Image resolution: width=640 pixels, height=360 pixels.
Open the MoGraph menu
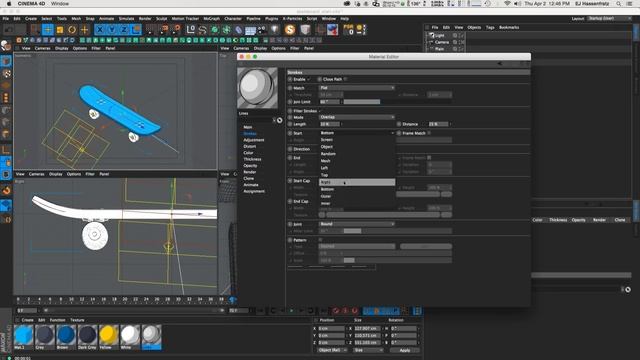(211, 19)
